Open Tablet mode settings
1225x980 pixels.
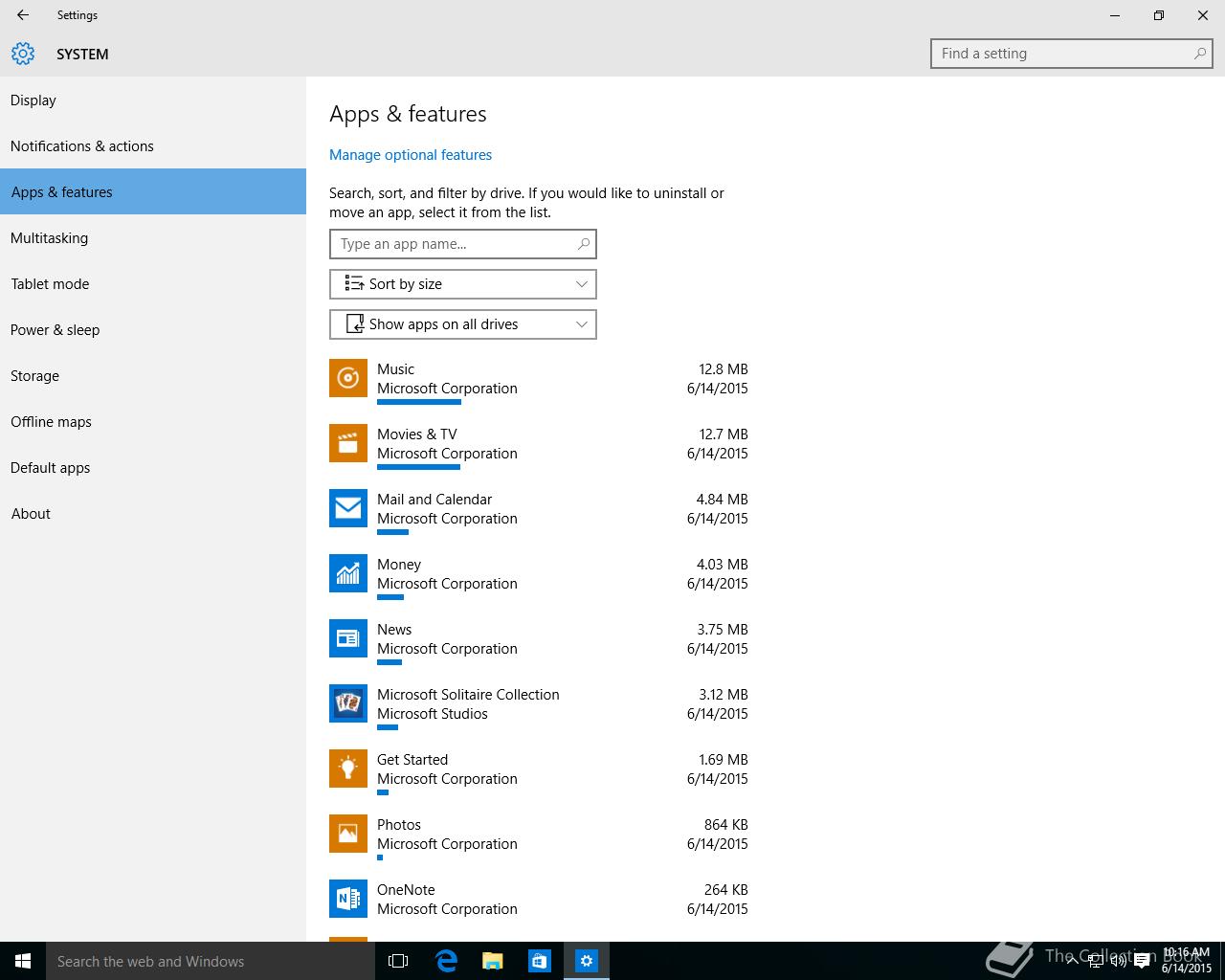[153, 283]
